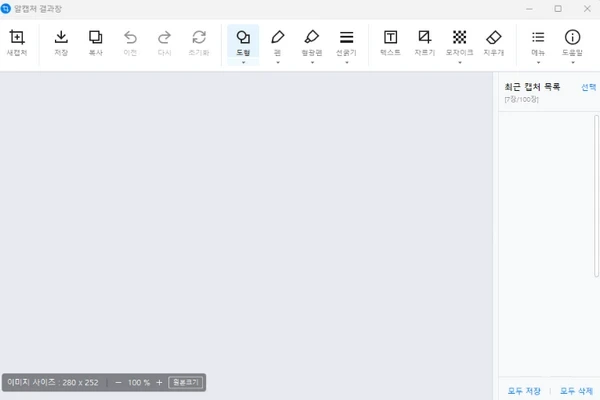600x400 pixels.
Task: Start a new capture with 새캡처
Action: [x=17, y=42]
